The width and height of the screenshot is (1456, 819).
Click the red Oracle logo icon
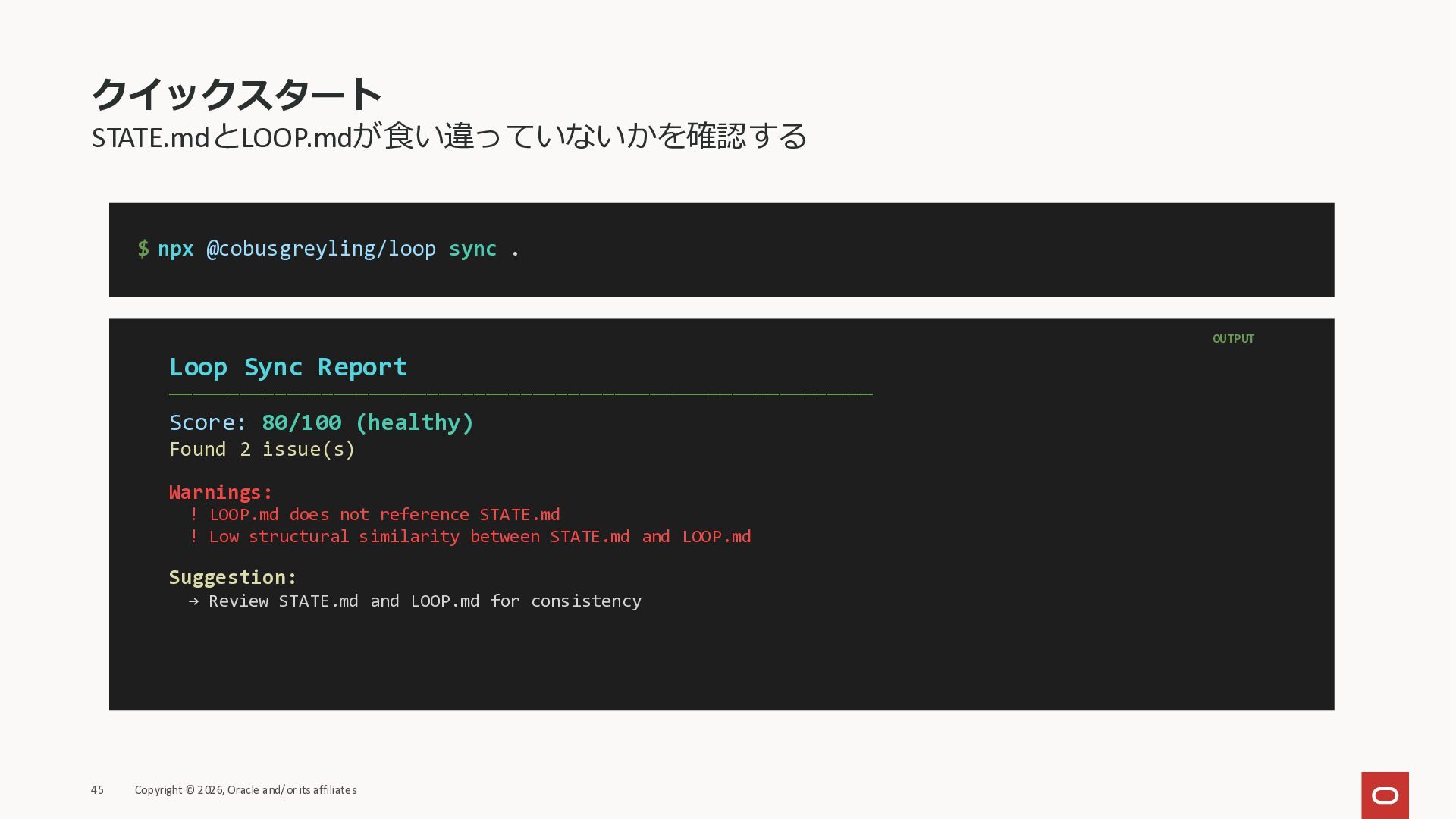1385,795
